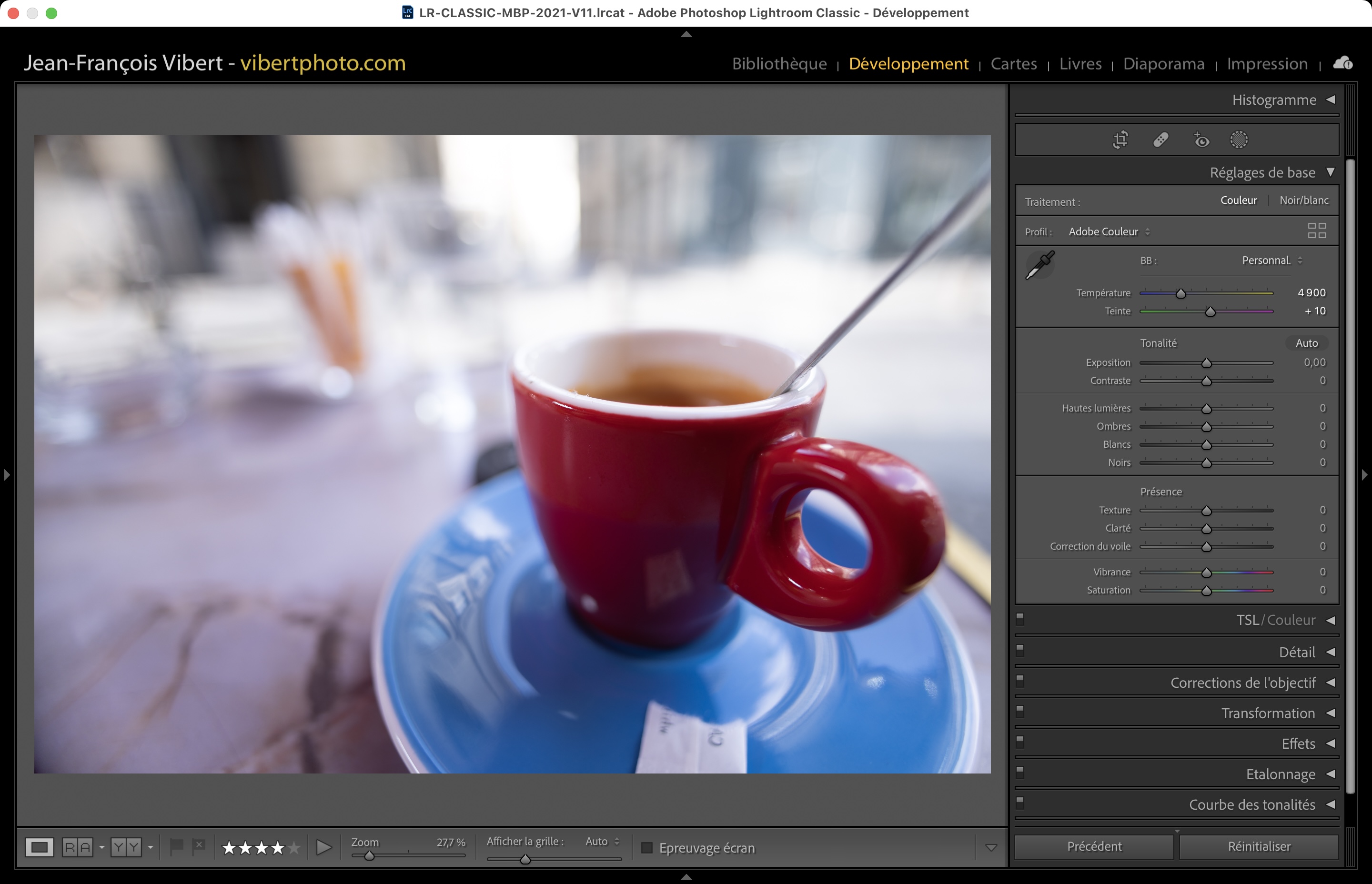Screen dimensions: 1372x884
Task: Open the profile browser grid icon
Action: [x=1316, y=231]
